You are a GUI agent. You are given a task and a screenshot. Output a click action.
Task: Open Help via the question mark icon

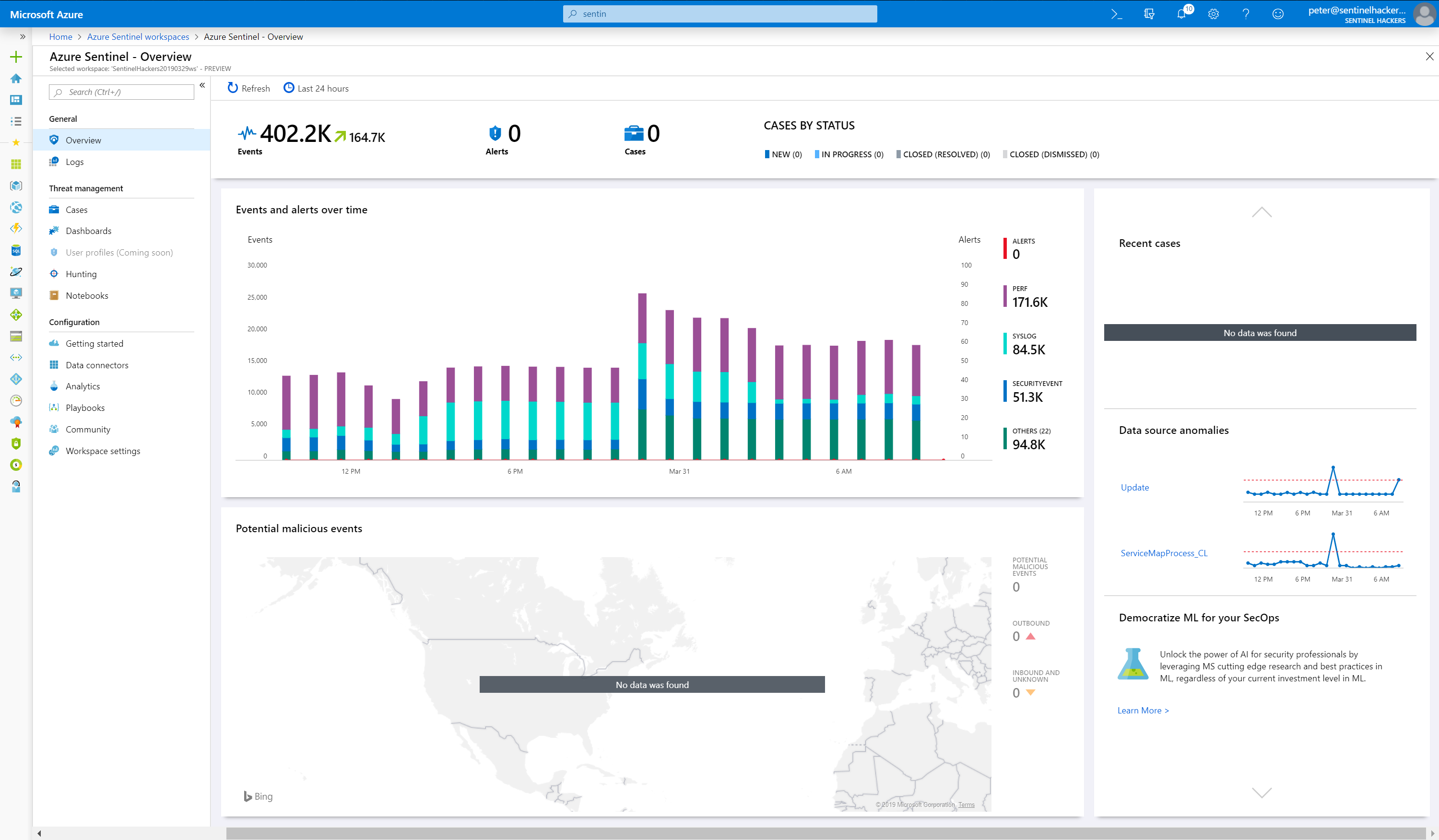coord(1246,13)
